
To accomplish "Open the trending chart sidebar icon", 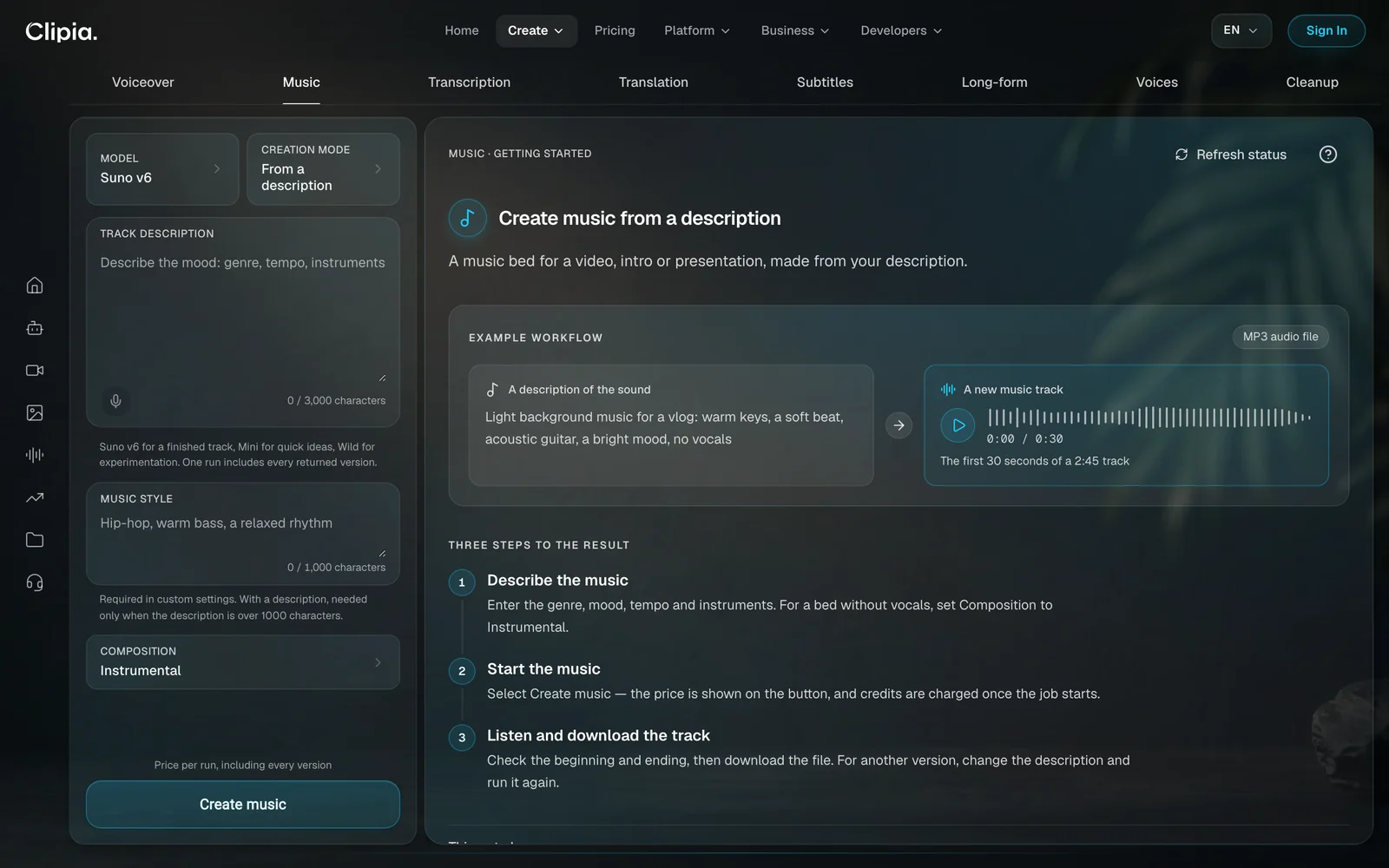I will coord(35,497).
